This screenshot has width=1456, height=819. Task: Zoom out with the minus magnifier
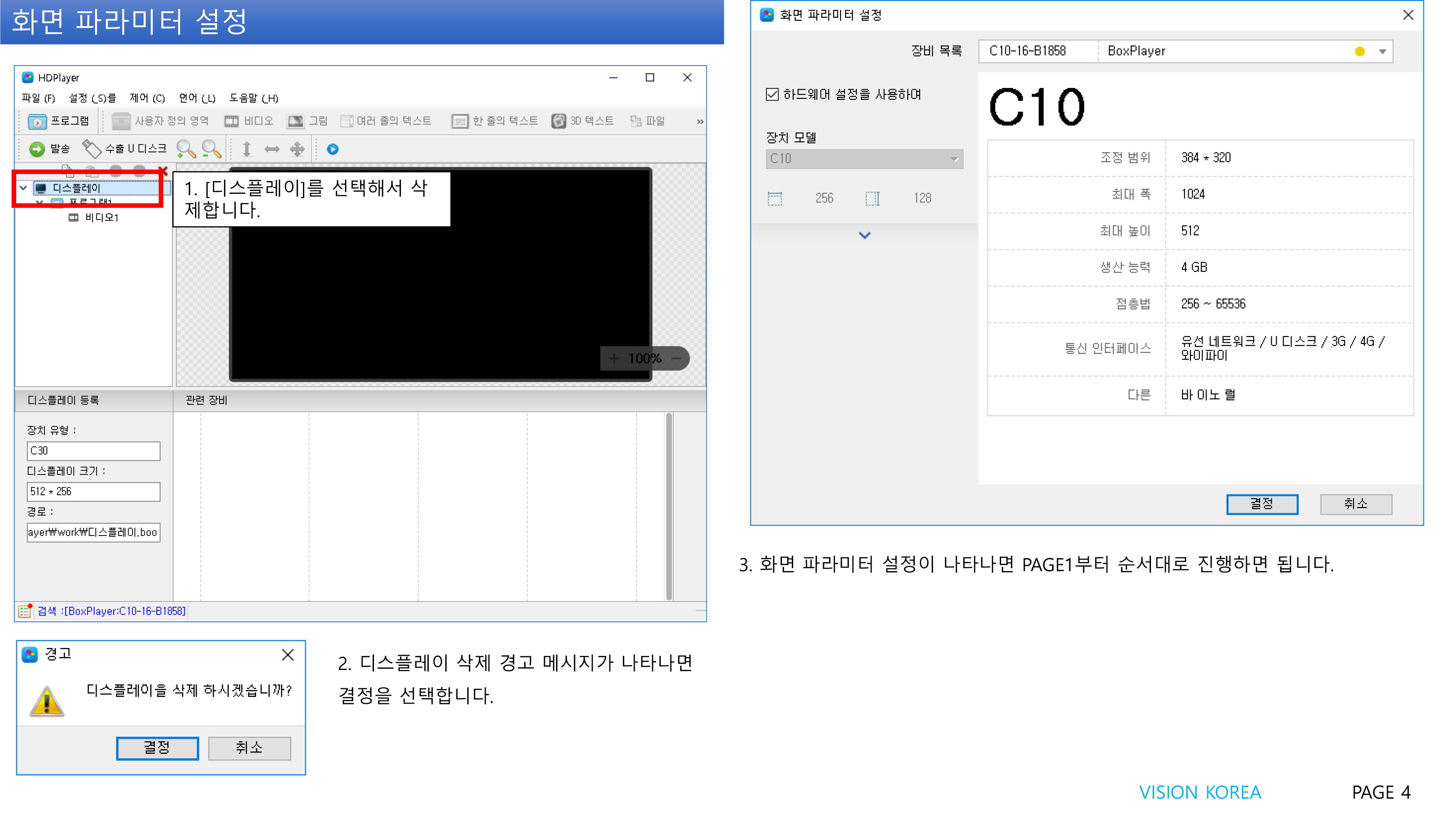tap(211, 149)
